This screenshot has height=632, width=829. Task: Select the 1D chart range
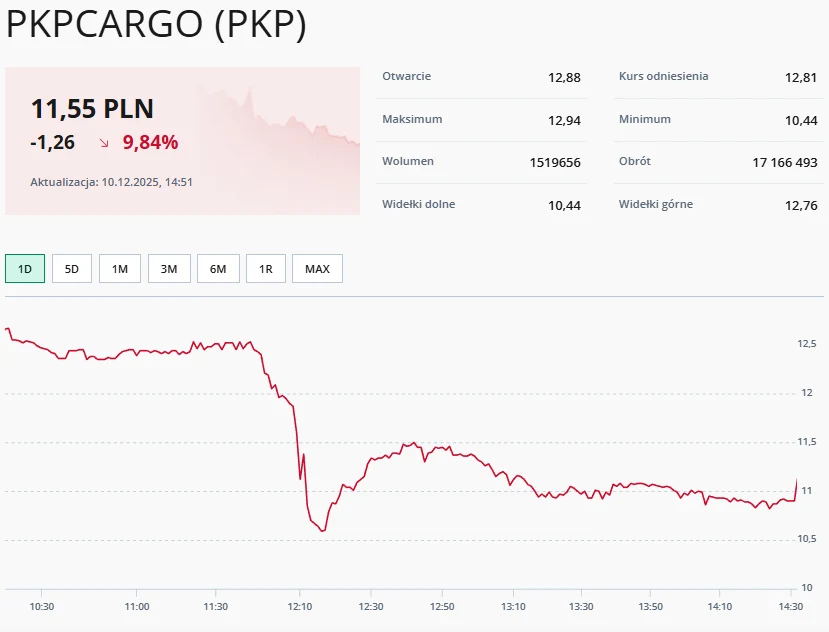pyautogui.click(x=23, y=268)
